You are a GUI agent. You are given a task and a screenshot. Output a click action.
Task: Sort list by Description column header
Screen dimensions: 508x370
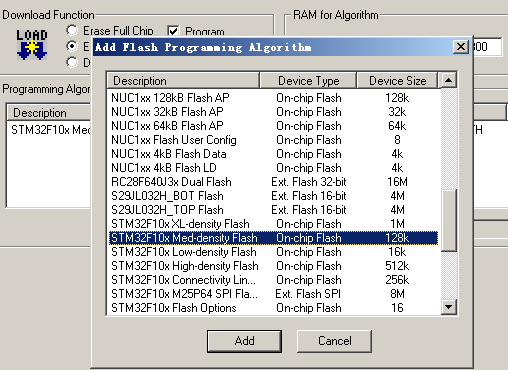point(183,81)
